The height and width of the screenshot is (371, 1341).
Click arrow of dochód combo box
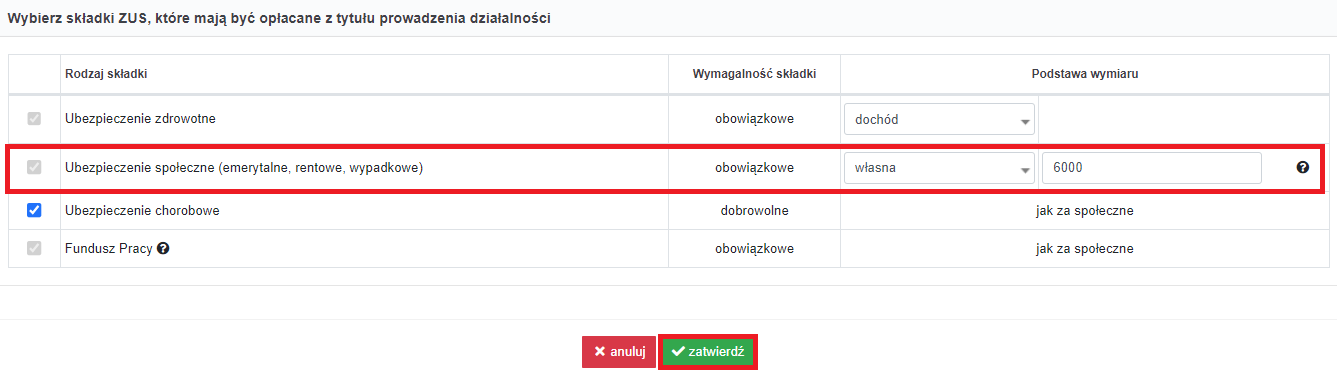pos(1025,121)
